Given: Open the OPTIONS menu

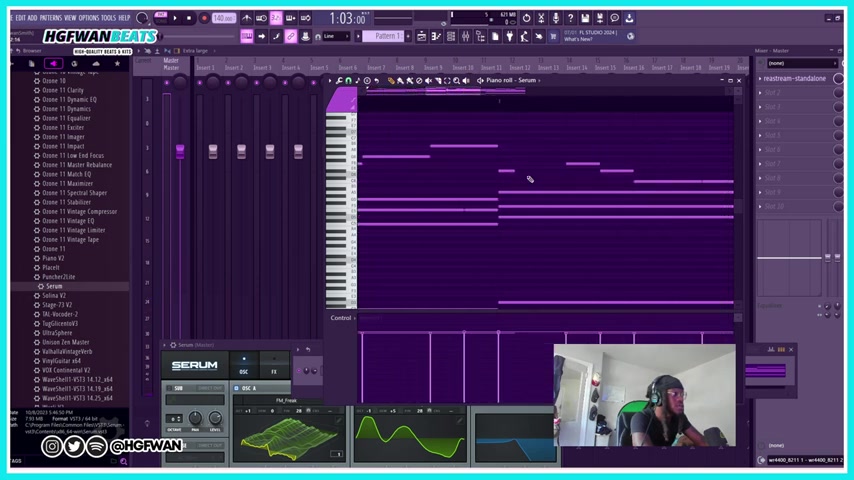Looking at the screenshot, I should tap(89, 18).
